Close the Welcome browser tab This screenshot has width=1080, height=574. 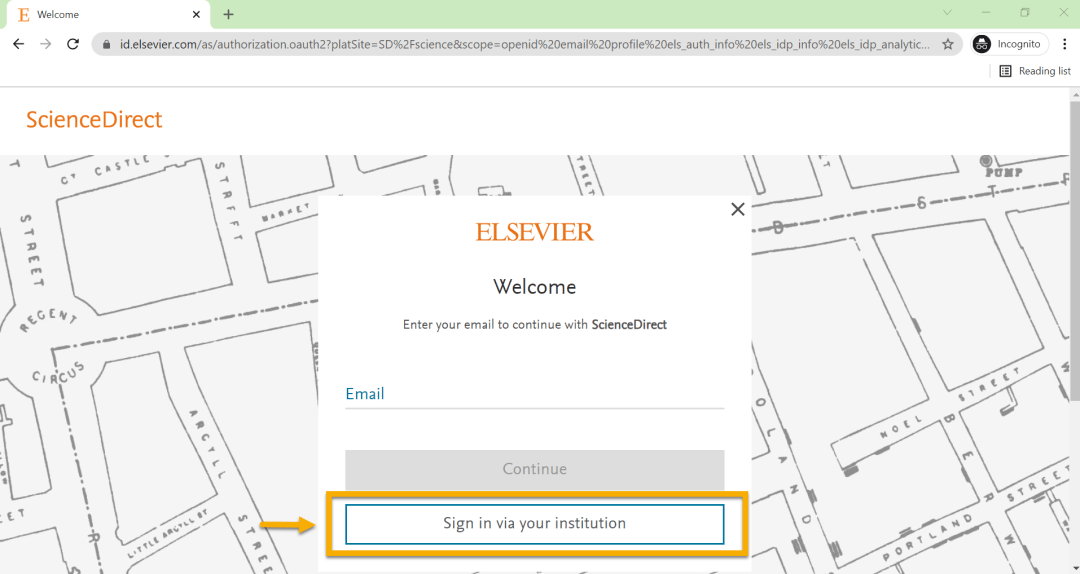click(196, 15)
